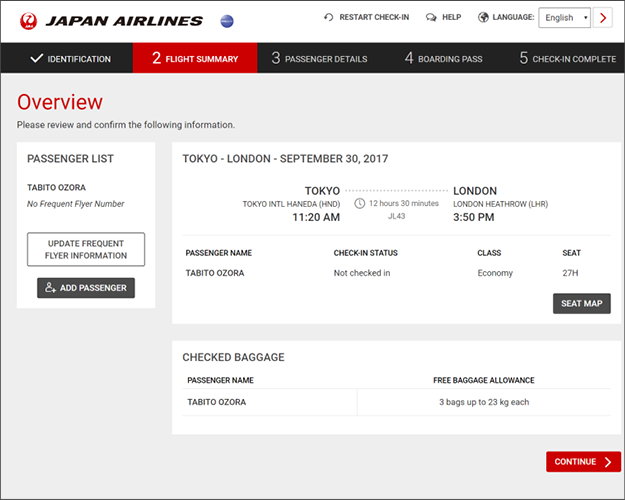Screen dimensions: 625x500
Task: Switch to the Passenger Details step
Action: point(319,58)
